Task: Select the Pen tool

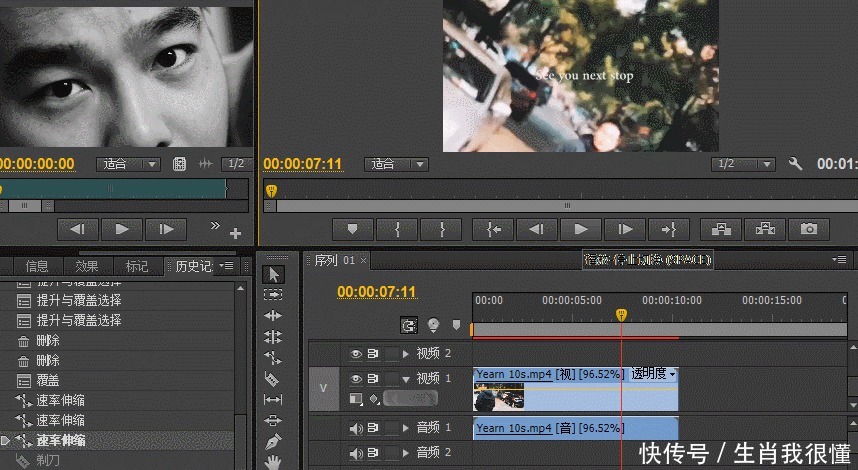Action: [274, 441]
